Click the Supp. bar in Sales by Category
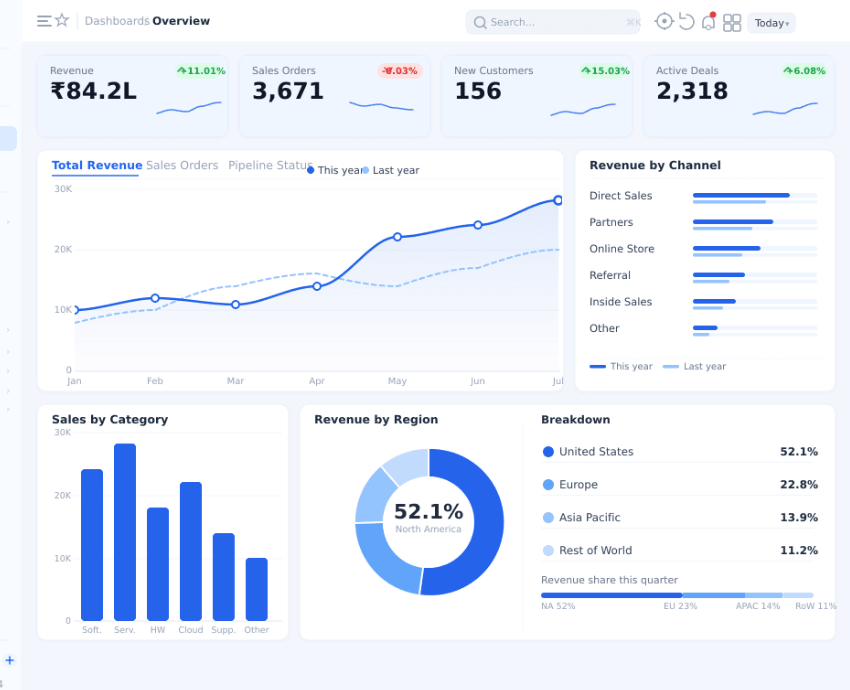This screenshot has height=690, width=850. pos(223,577)
